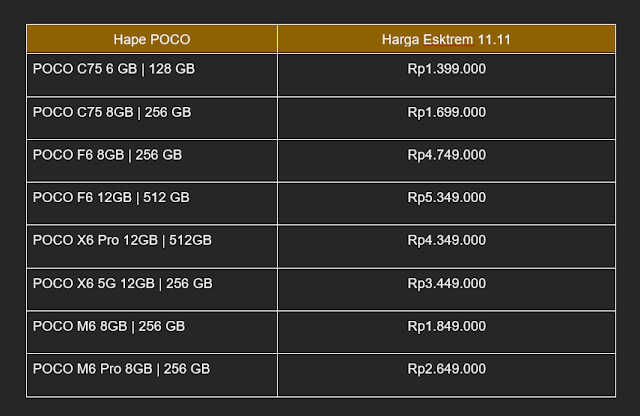Screen dimensions: 640x416
Task: Click the Rp4.349.000 price
Action: click(x=447, y=241)
